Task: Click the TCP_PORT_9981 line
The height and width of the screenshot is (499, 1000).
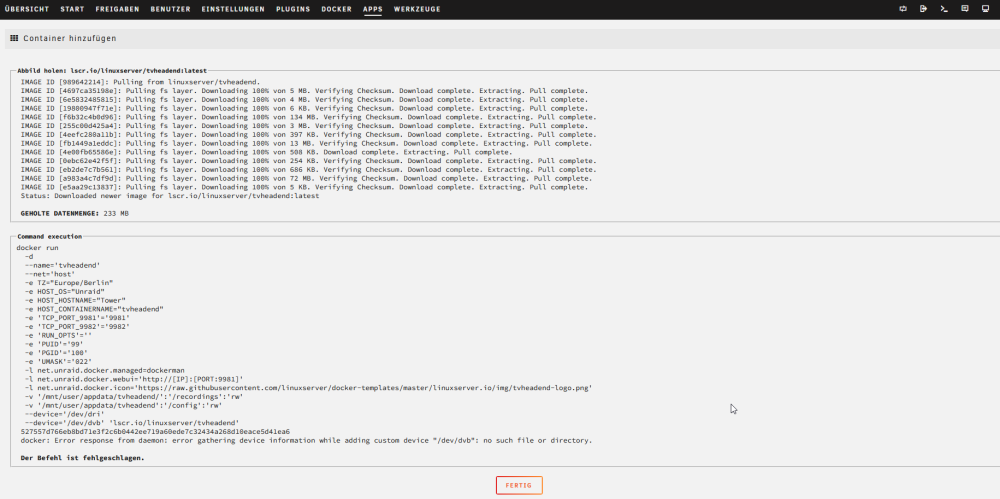Action: point(77,317)
